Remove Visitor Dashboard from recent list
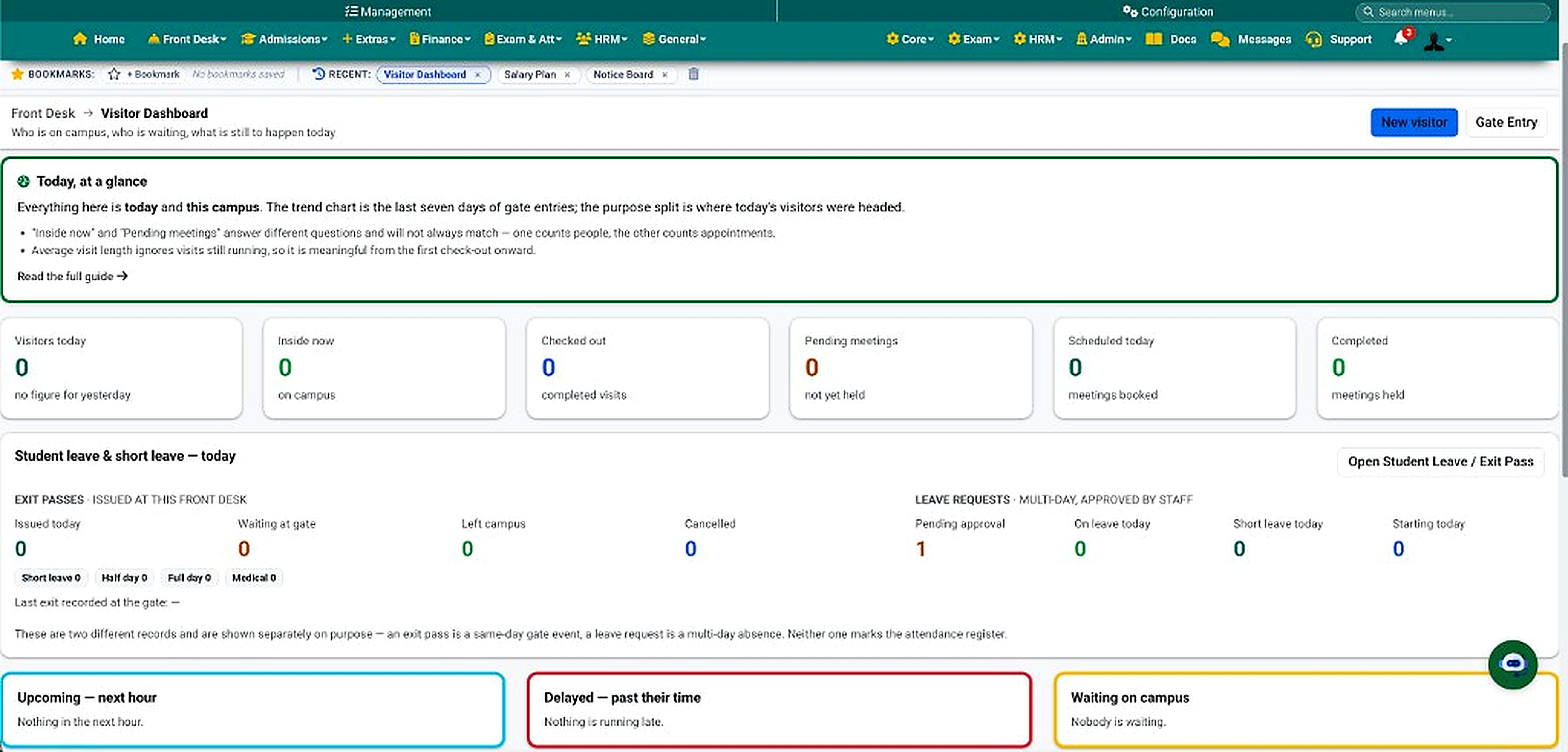1568x752 pixels. (x=478, y=75)
